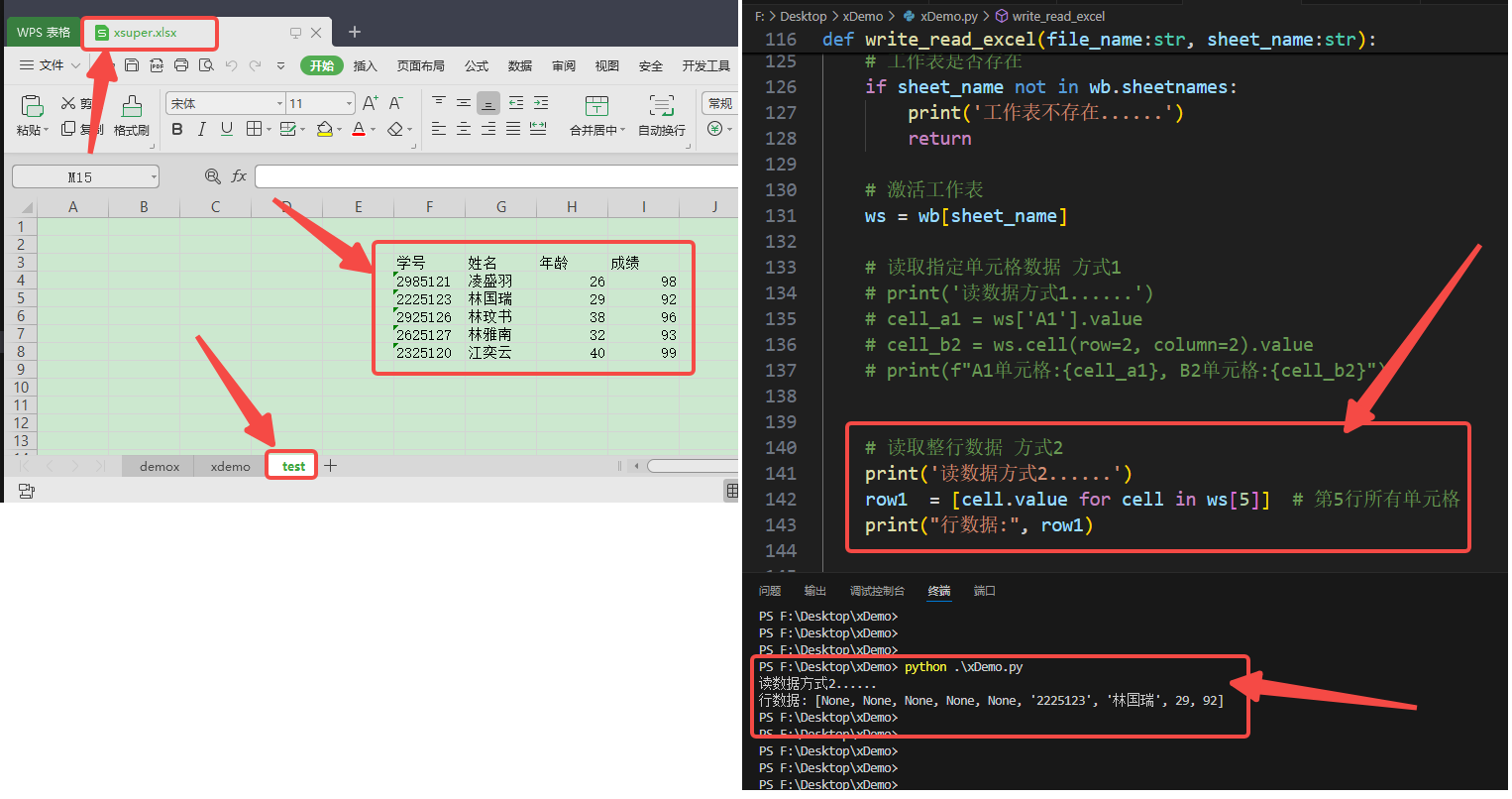
Task: Switch to the 公式 ribbon tab
Action: pyautogui.click(x=477, y=65)
